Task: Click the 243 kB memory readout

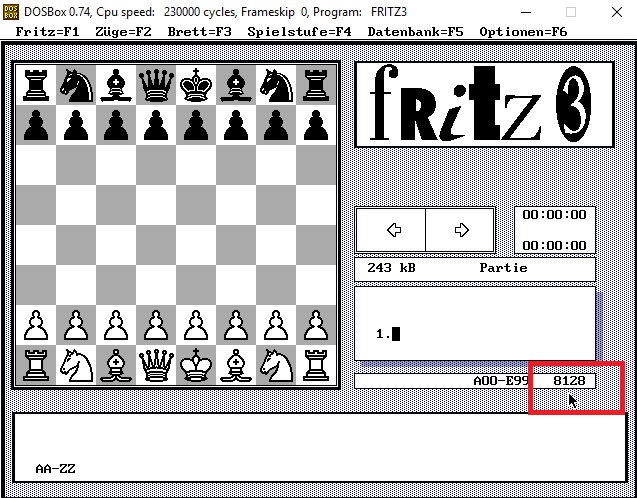Action: 391,268
